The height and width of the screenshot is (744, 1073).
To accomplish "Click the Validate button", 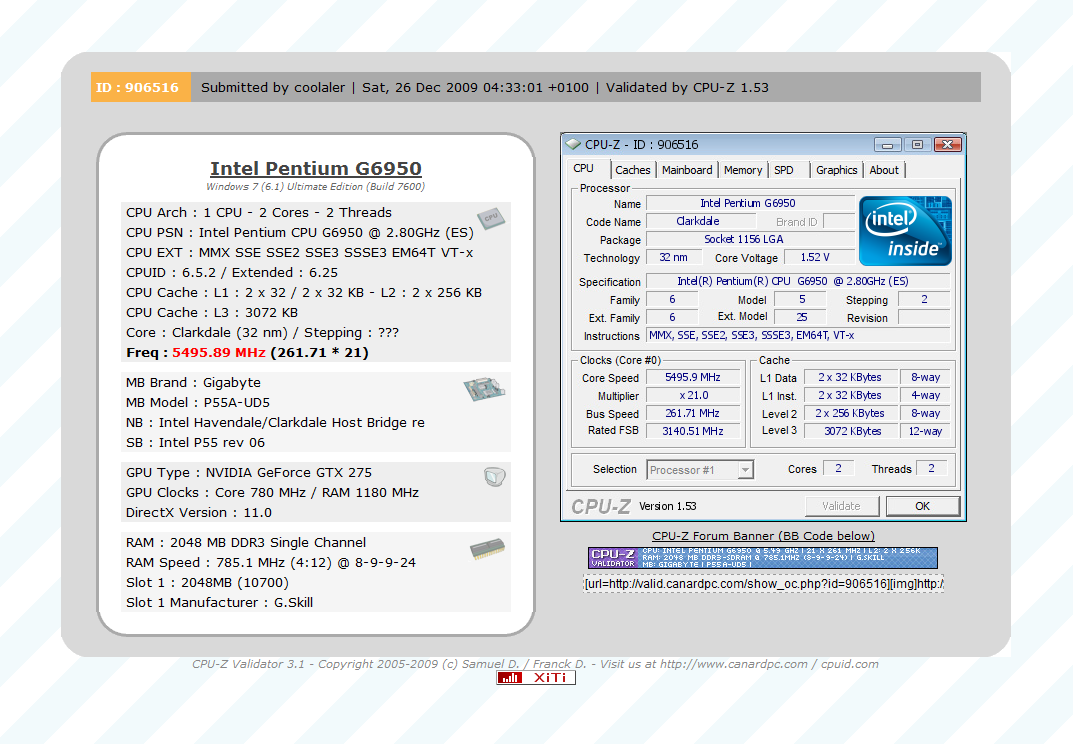I will [842, 506].
